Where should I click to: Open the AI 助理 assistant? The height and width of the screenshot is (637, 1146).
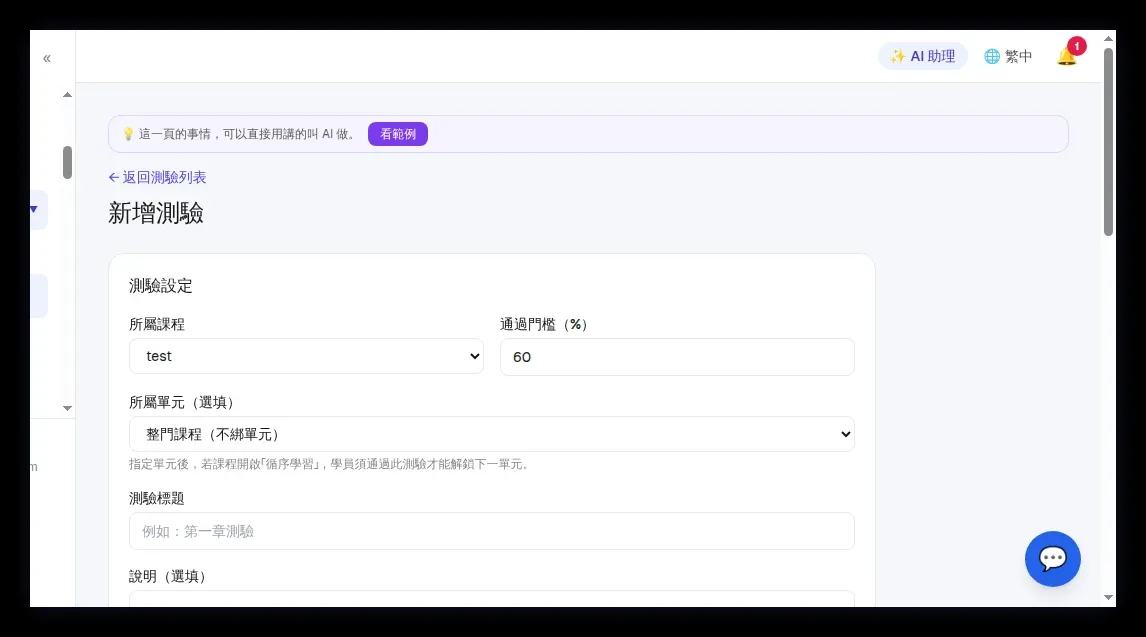(x=922, y=56)
